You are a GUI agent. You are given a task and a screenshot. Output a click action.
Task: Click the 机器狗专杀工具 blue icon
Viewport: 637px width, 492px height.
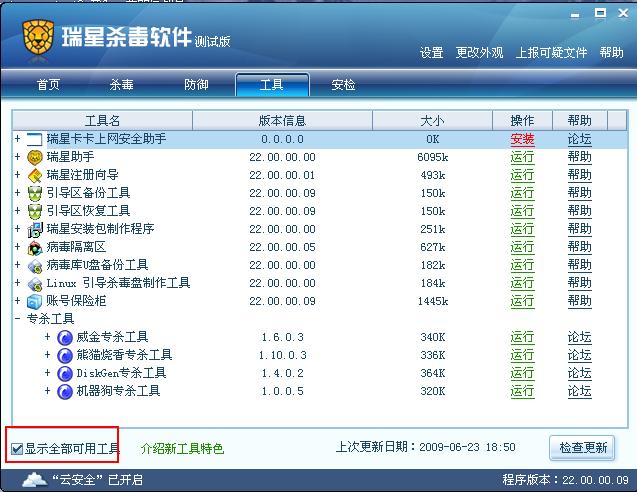pyautogui.click(x=65, y=392)
